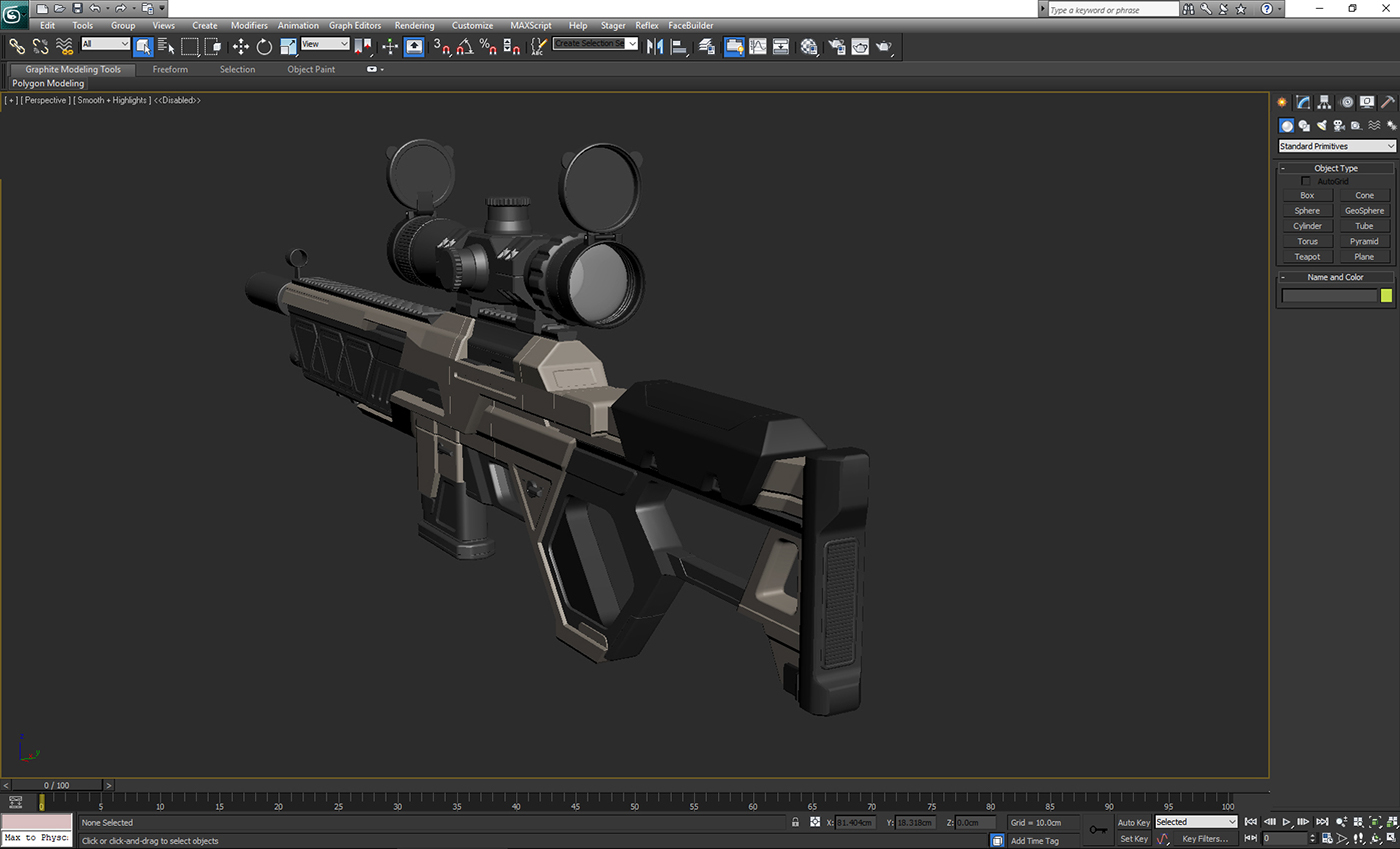The height and width of the screenshot is (849, 1400).
Task: Open Key Filters settings
Action: [x=1205, y=838]
